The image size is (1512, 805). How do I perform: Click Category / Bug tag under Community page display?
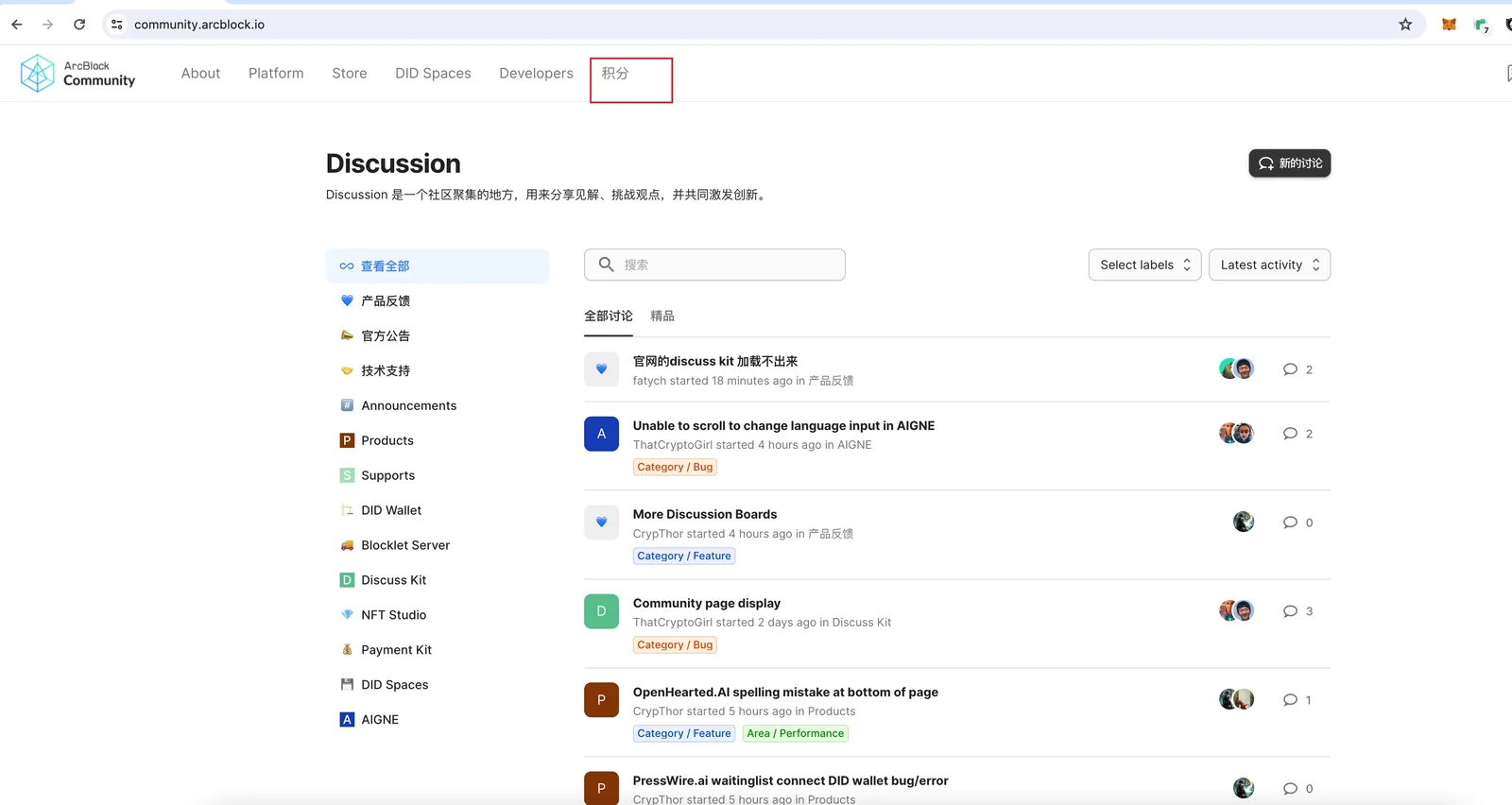pos(675,644)
